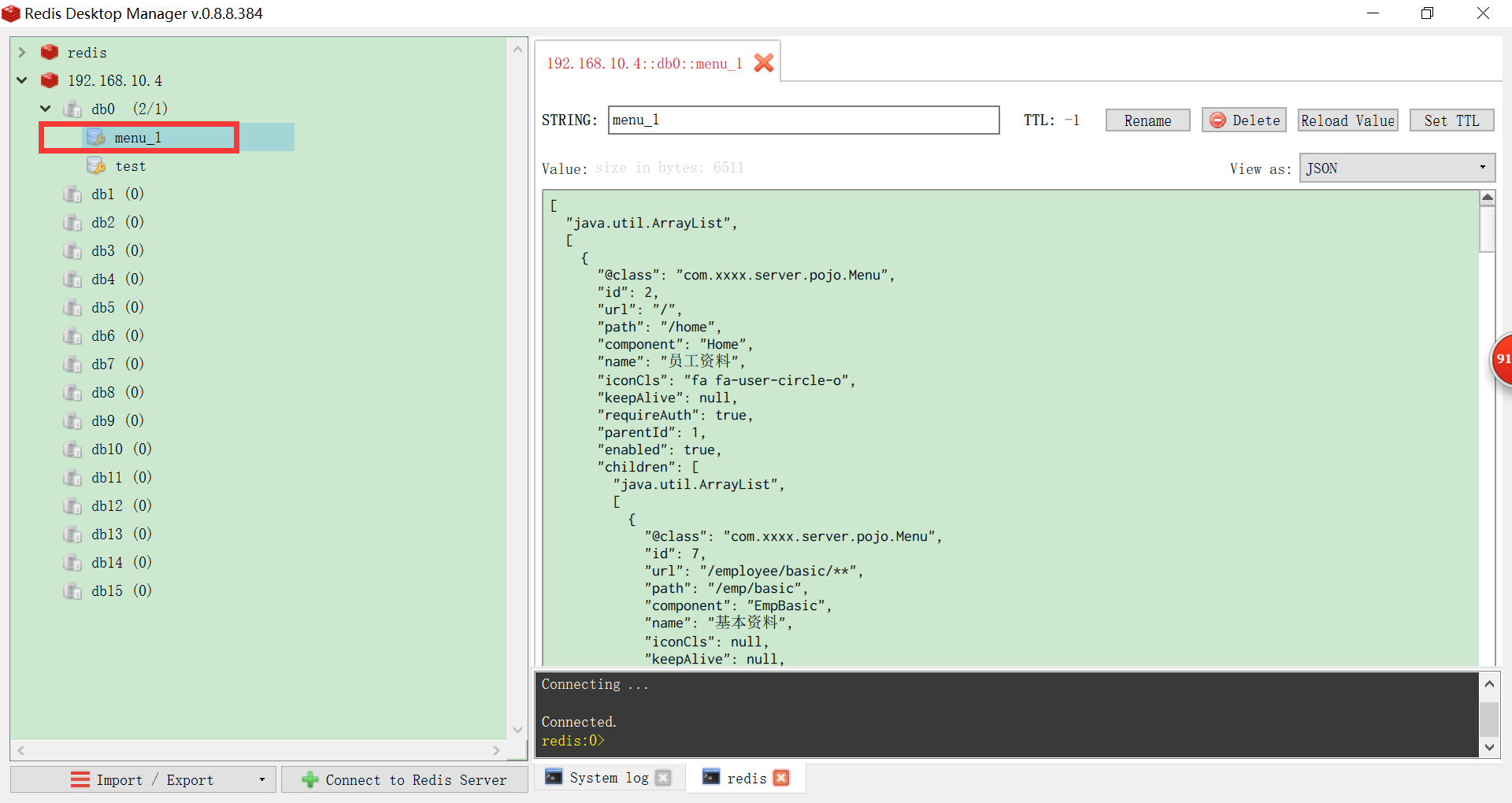Click the Delete stop-sign icon
The image size is (1512, 803).
pyautogui.click(x=1217, y=120)
